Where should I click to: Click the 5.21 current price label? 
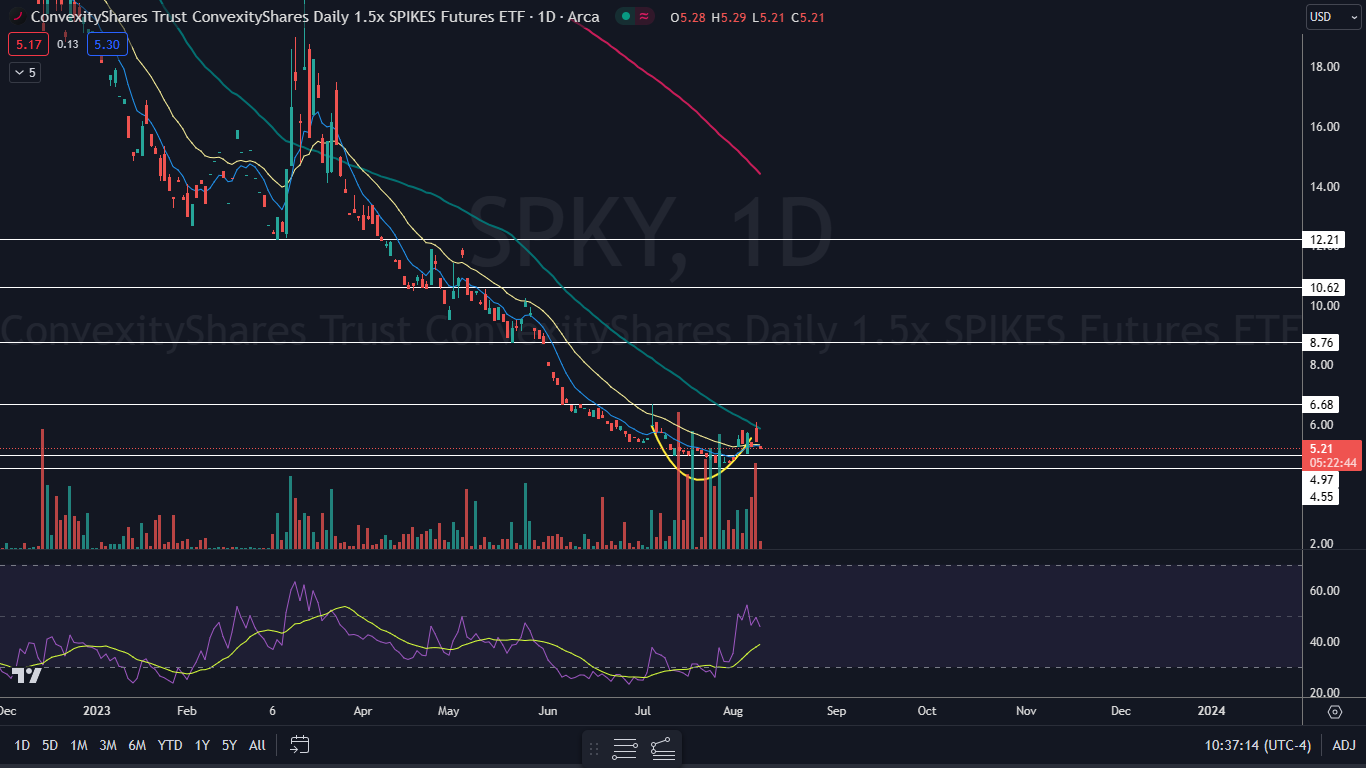point(1320,449)
